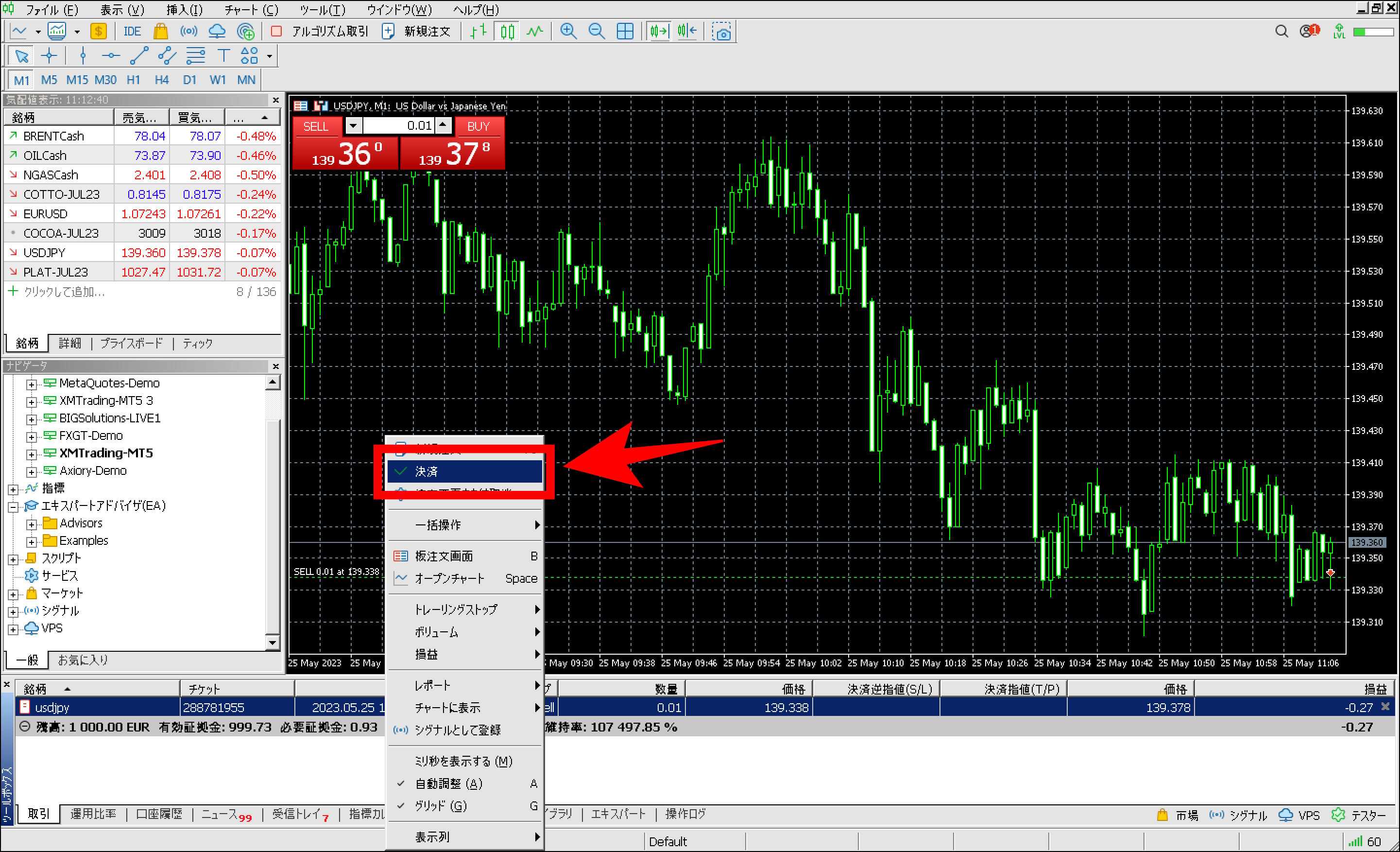1400x852 pixels.
Task: Toggle the グリッド (G) checked menu item
Action: click(440, 806)
